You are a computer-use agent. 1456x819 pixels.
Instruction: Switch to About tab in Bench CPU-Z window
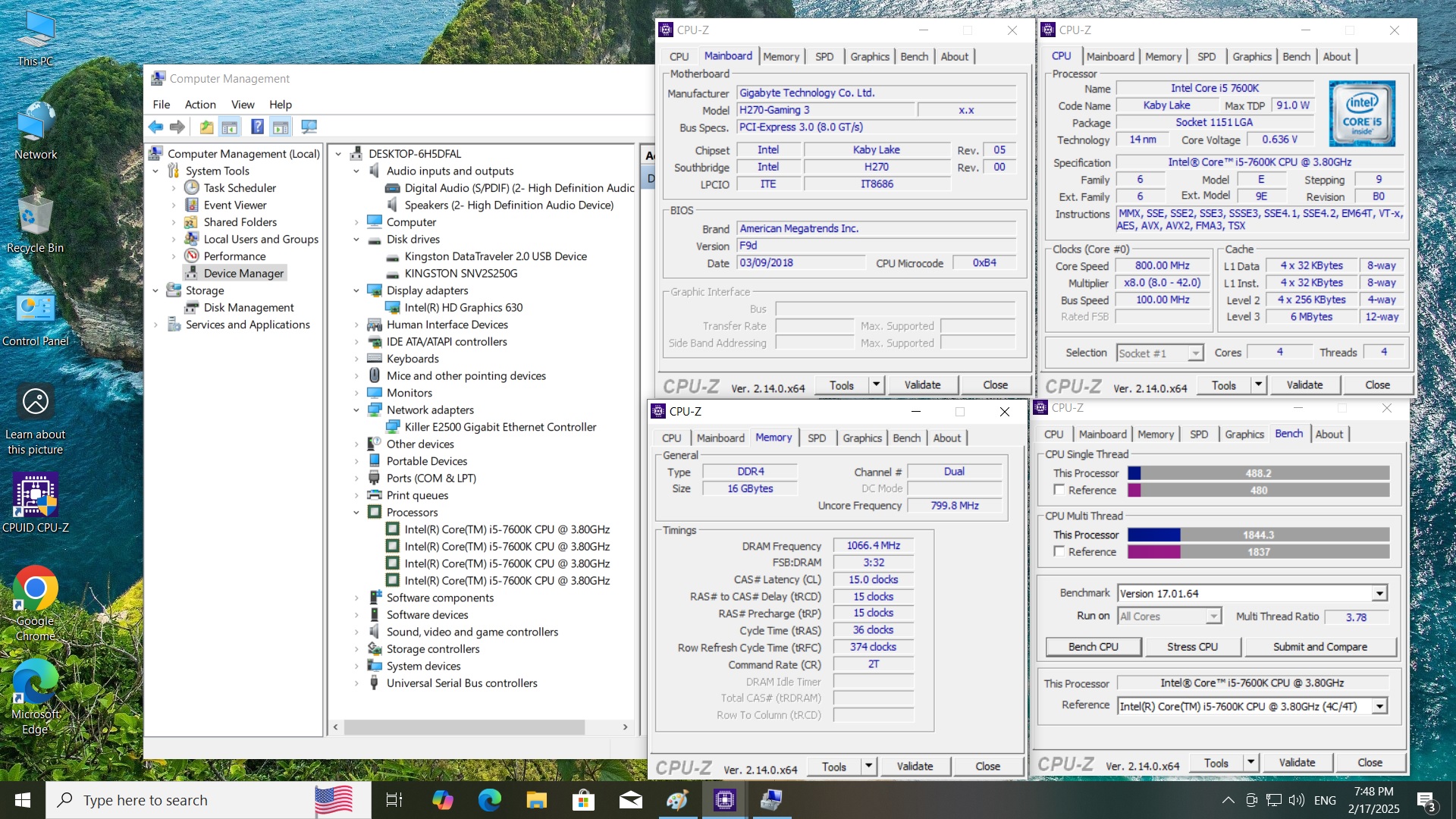(x=1329, y=435)
